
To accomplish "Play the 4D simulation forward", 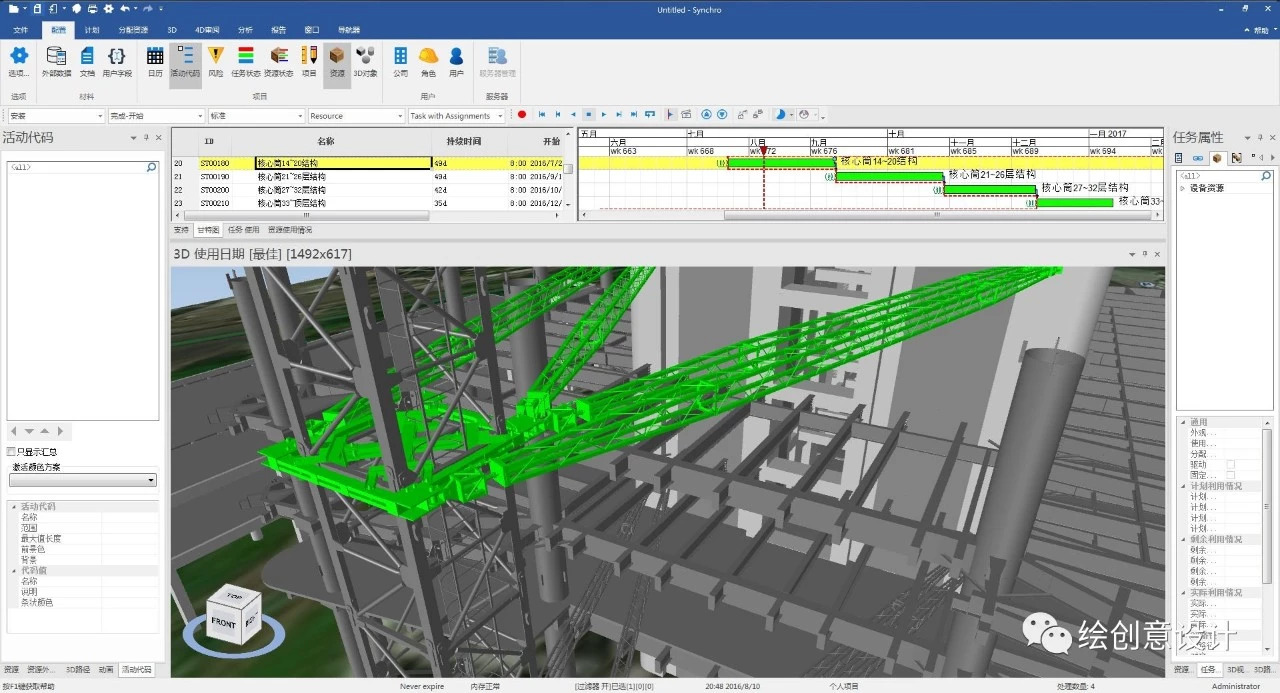I will (604, 115).
